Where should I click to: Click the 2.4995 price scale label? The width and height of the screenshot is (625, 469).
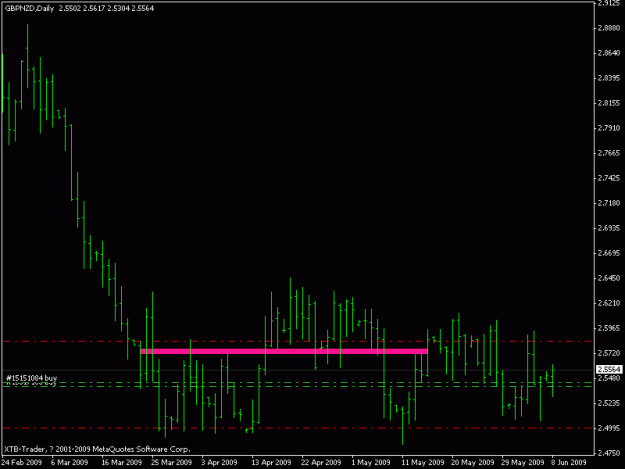pos(609,428)
